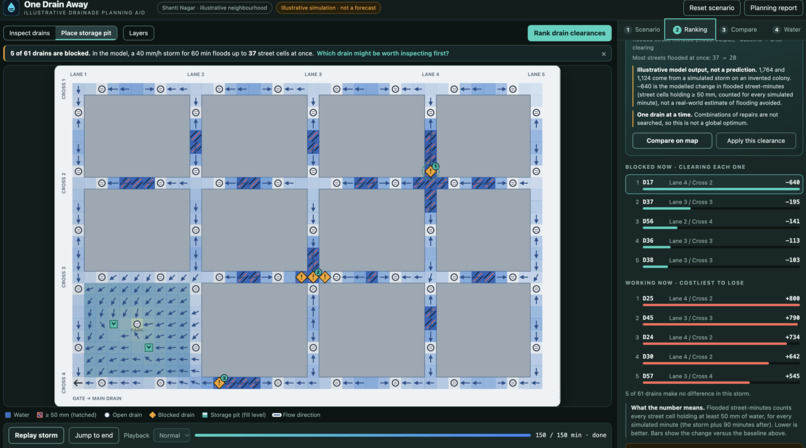
Task: Activate Place storage pit mode
Action: pos(86,33)
